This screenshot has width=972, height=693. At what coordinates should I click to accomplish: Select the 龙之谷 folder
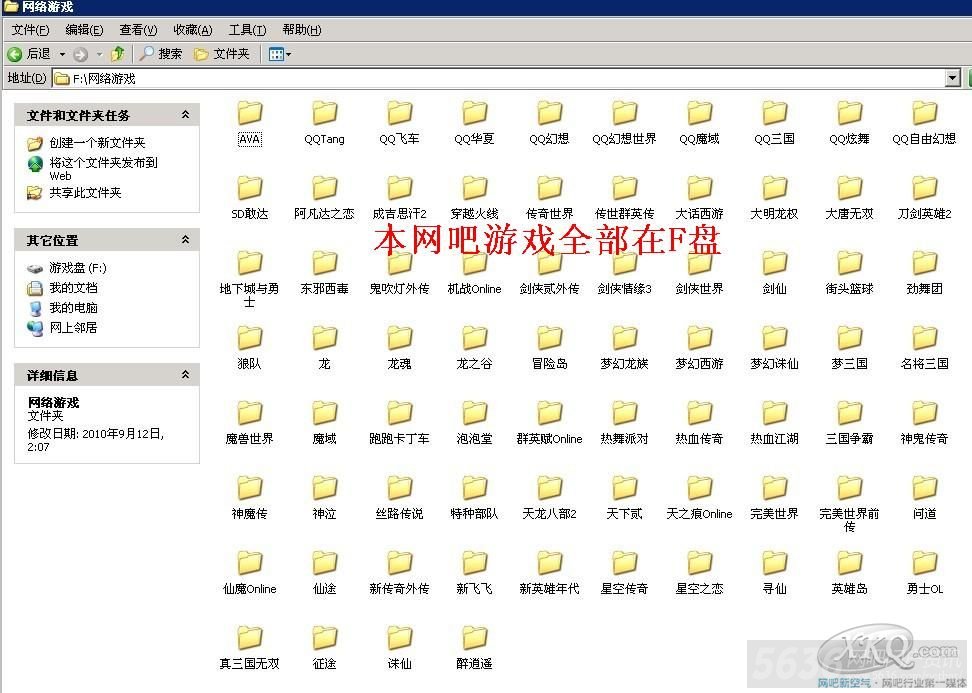474,348
